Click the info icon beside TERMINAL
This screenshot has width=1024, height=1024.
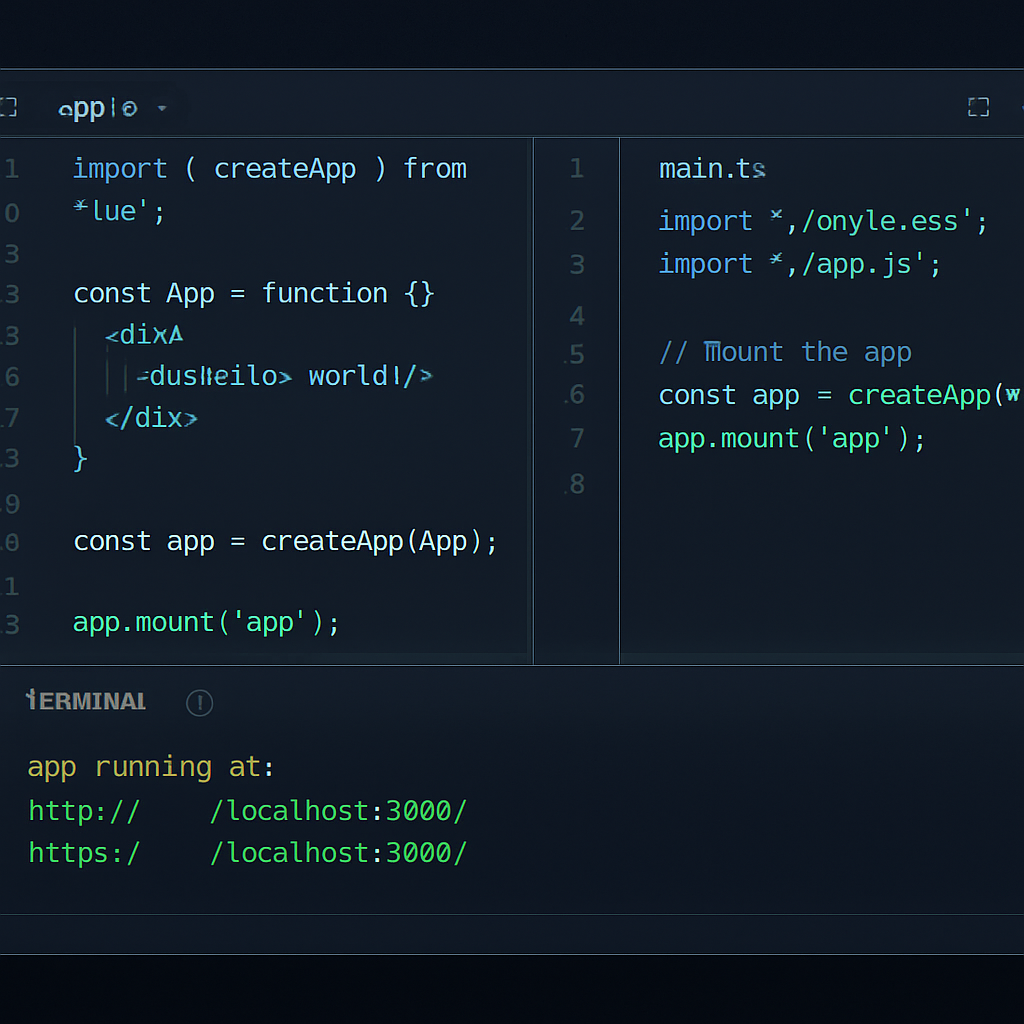199,703
